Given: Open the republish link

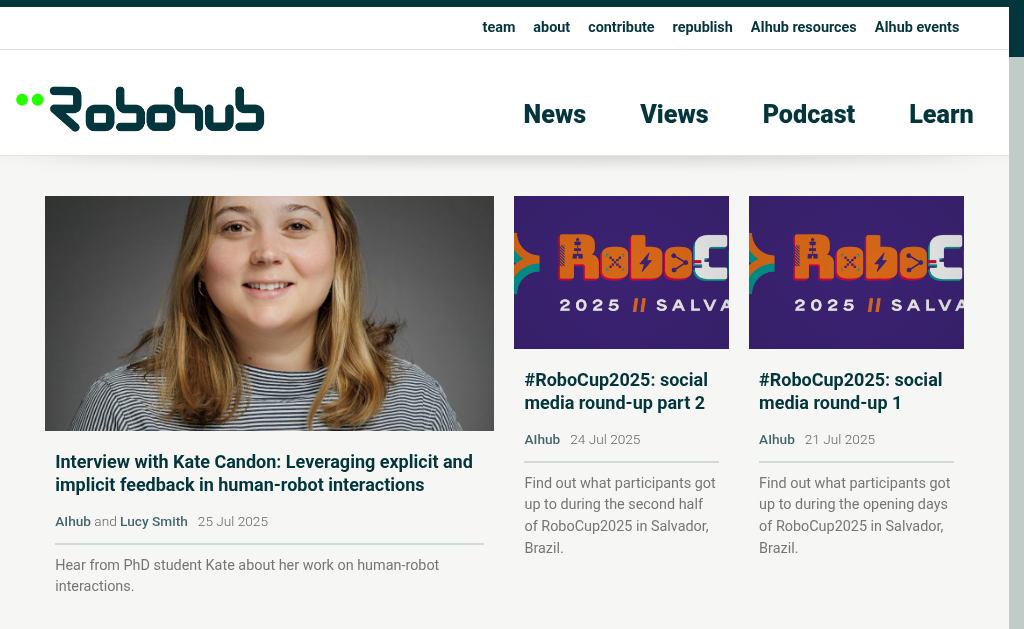Looking at the screenshot, I should (x=703, y=27).
